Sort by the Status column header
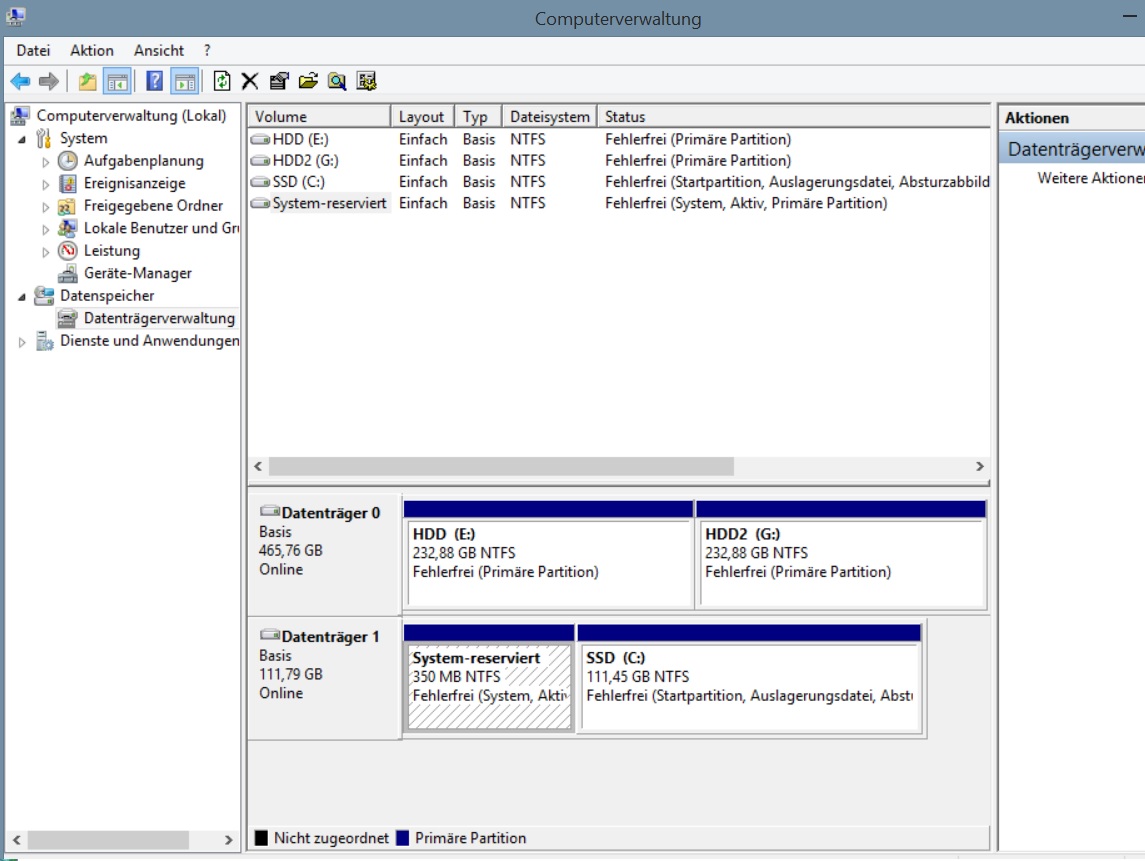This screenshot has height=861, width=1145. pos(794,117)
